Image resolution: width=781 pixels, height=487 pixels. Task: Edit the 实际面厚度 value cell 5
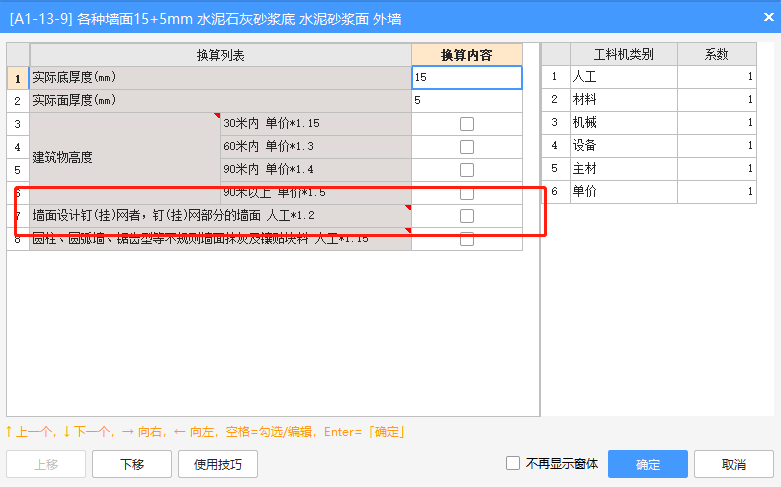click(x=467, y=101)
